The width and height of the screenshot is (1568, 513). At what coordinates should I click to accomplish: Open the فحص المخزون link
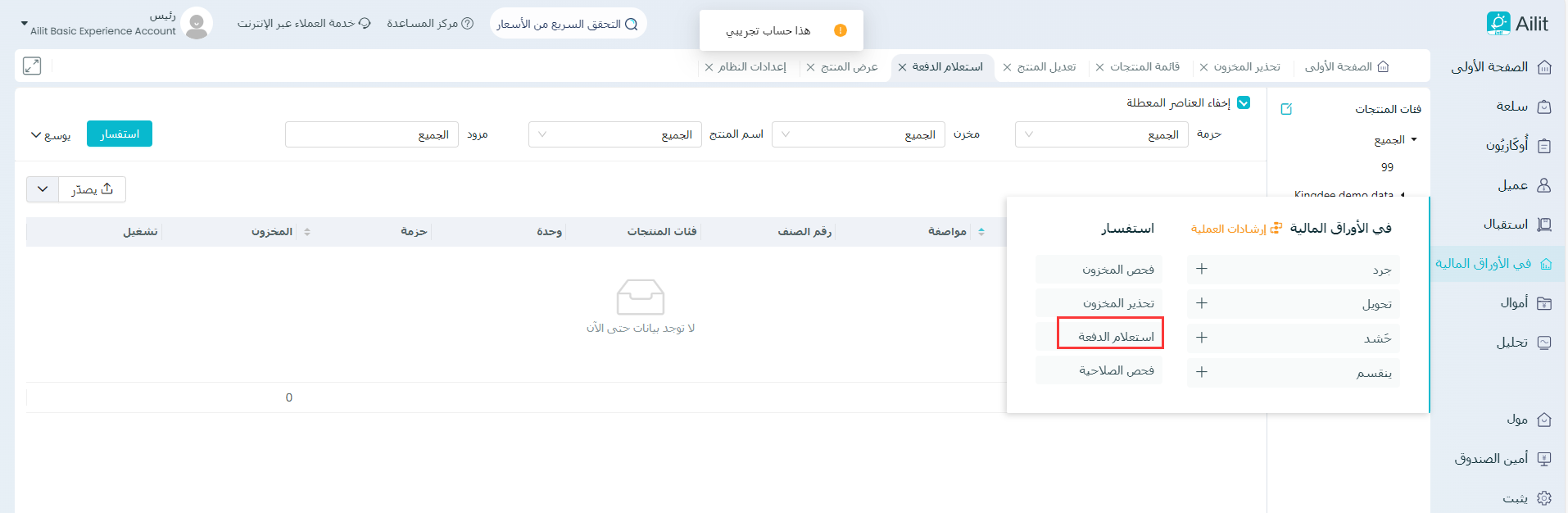pos(1117,270)
